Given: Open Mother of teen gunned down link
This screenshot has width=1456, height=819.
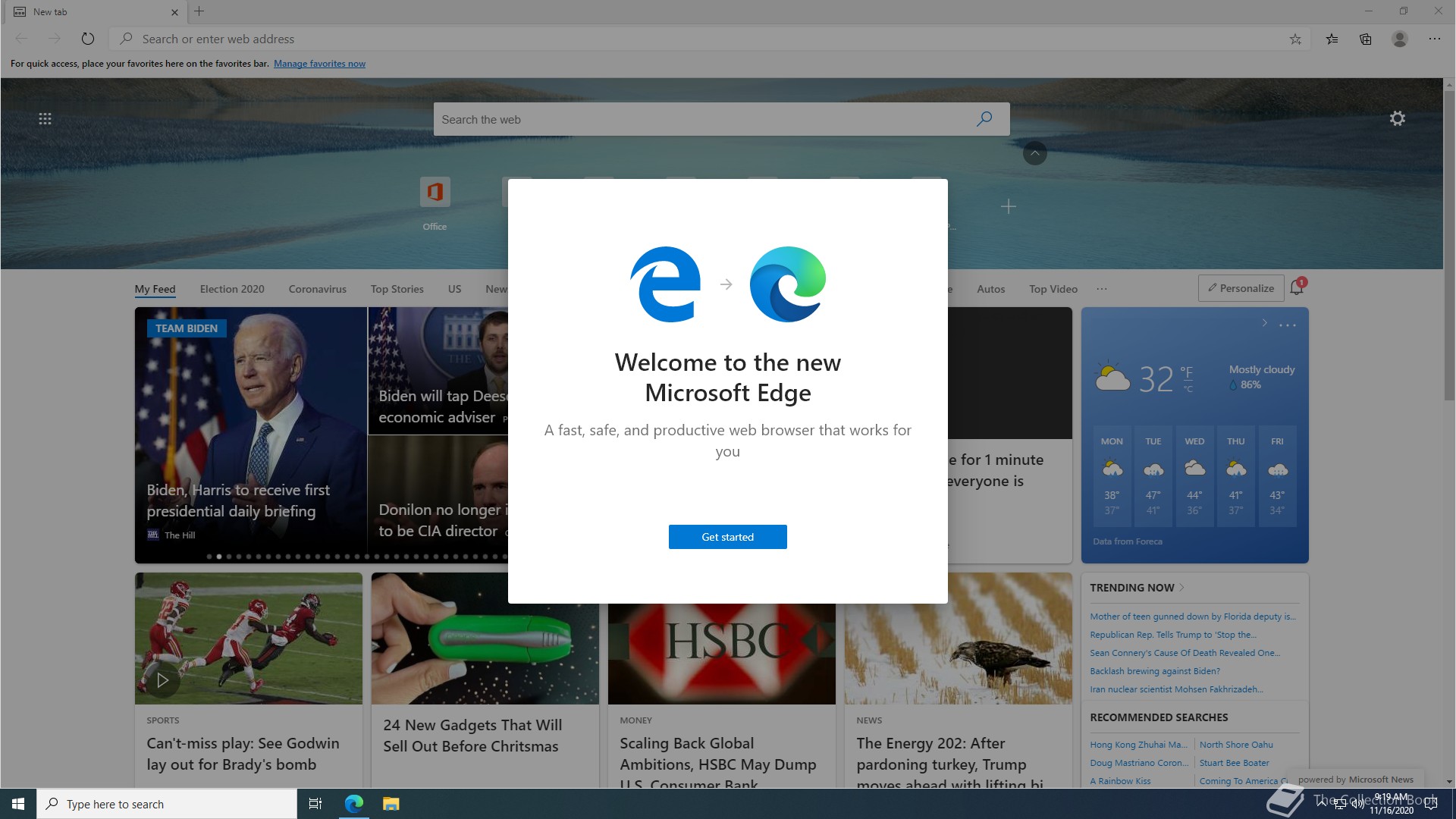Looking at the screenshot, I should (1193, 617).
